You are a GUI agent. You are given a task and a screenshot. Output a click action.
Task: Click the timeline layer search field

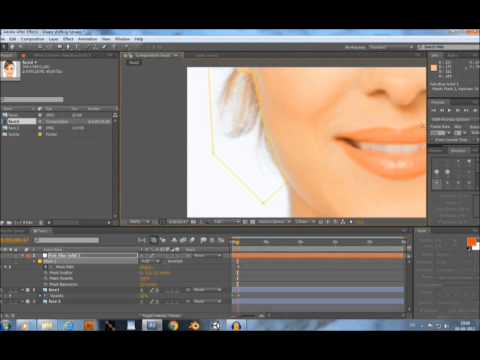pyautogui.click(x=67, y=240)
